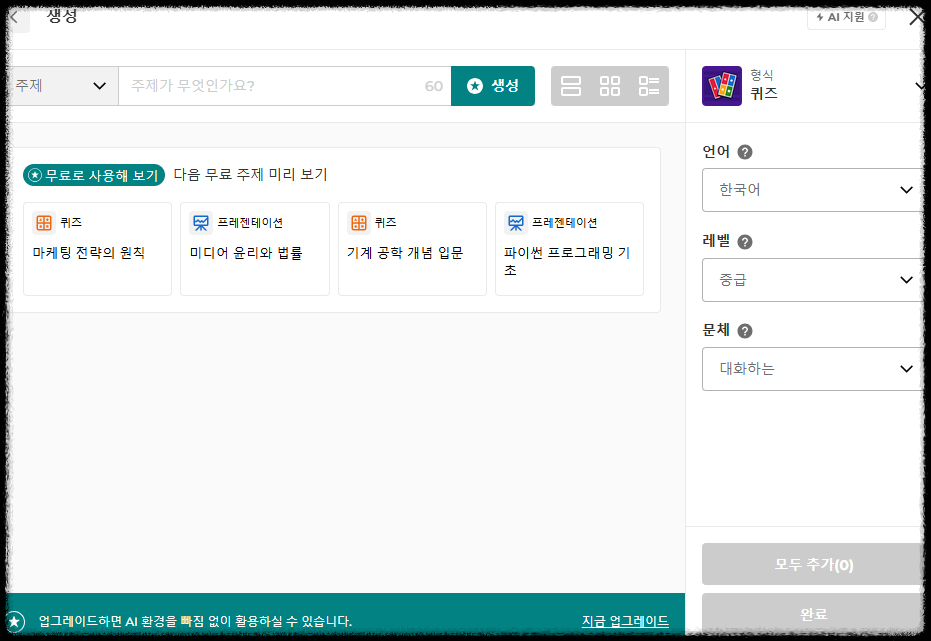The width and height of the screenshot is (931, 641).
Task: Click the help icon beside AI 지원
Action: (873, 17)
